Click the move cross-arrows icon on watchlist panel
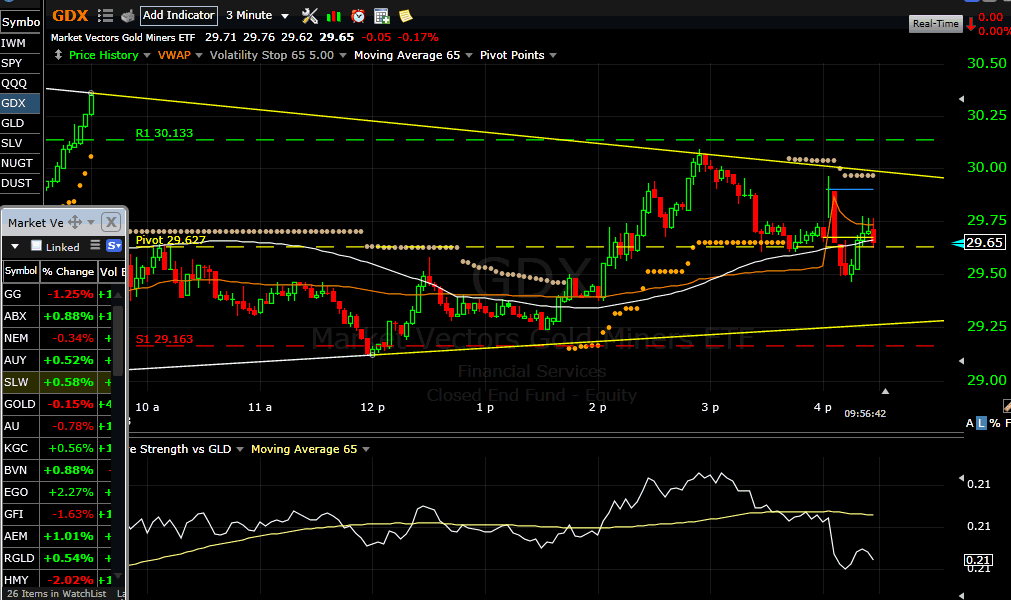The height and width of the screenshot is (600, 1011). pos(75,222)
